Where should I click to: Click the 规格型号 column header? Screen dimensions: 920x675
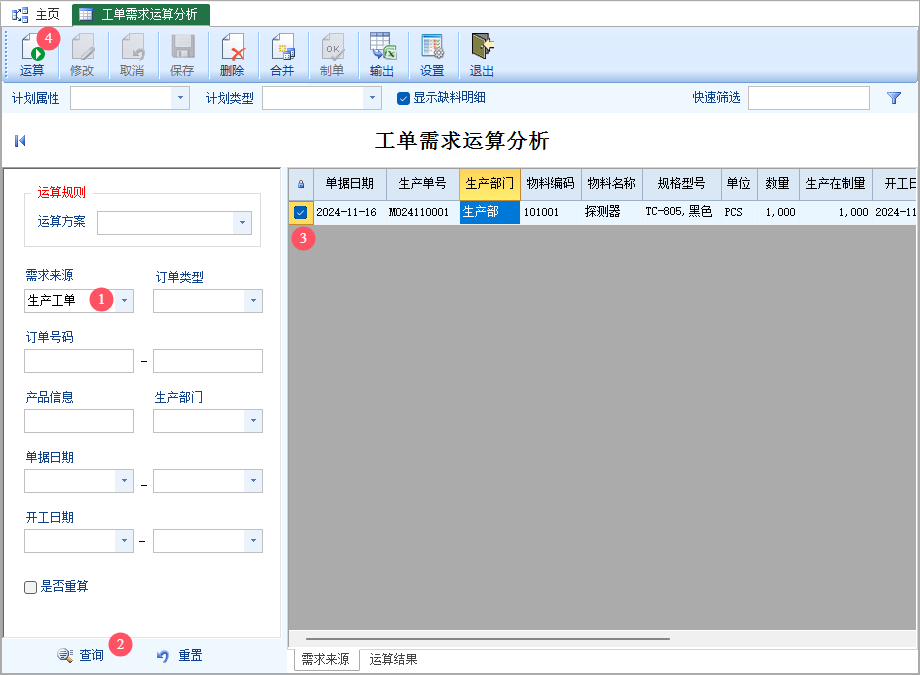(x=681, y=184)
